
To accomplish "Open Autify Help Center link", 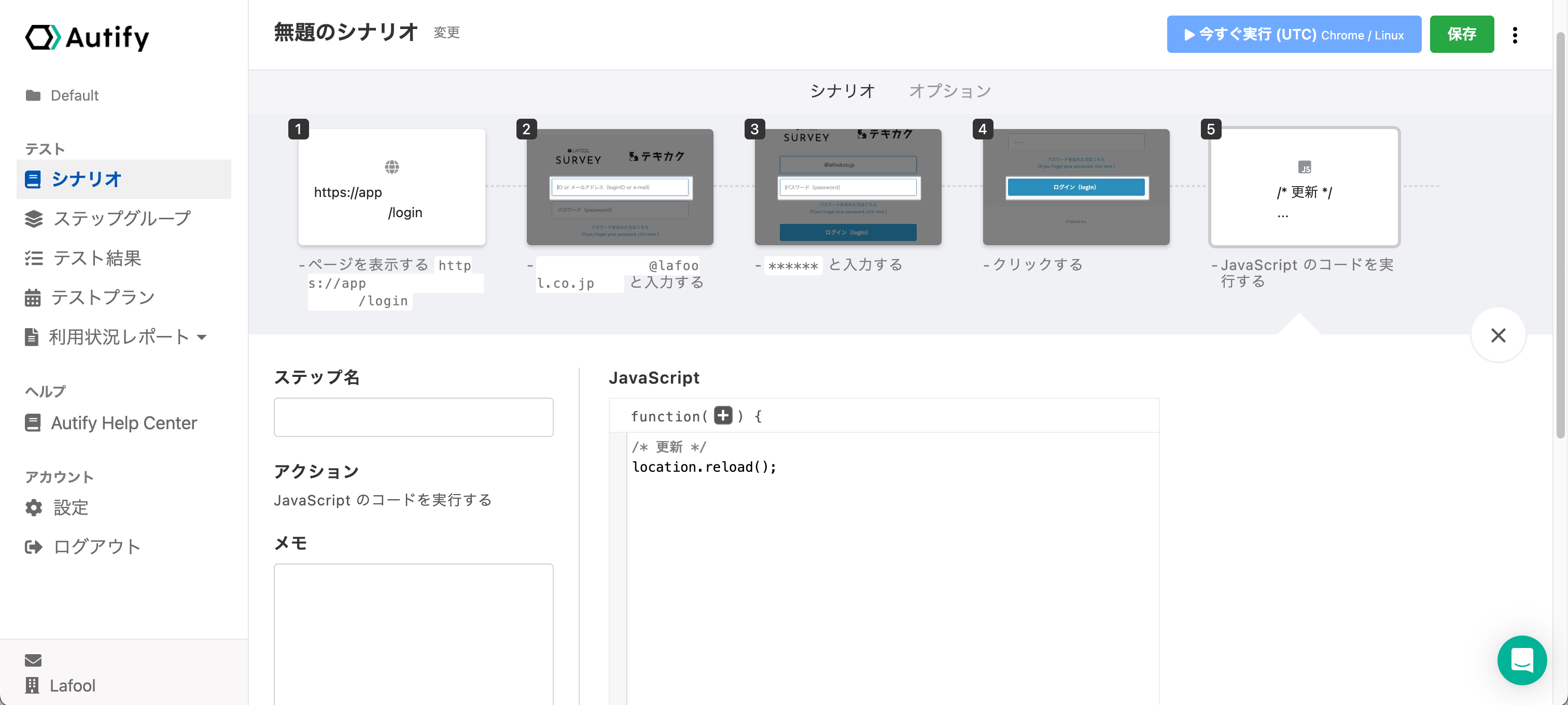I will pyautogui.click(x=123, y=423).
